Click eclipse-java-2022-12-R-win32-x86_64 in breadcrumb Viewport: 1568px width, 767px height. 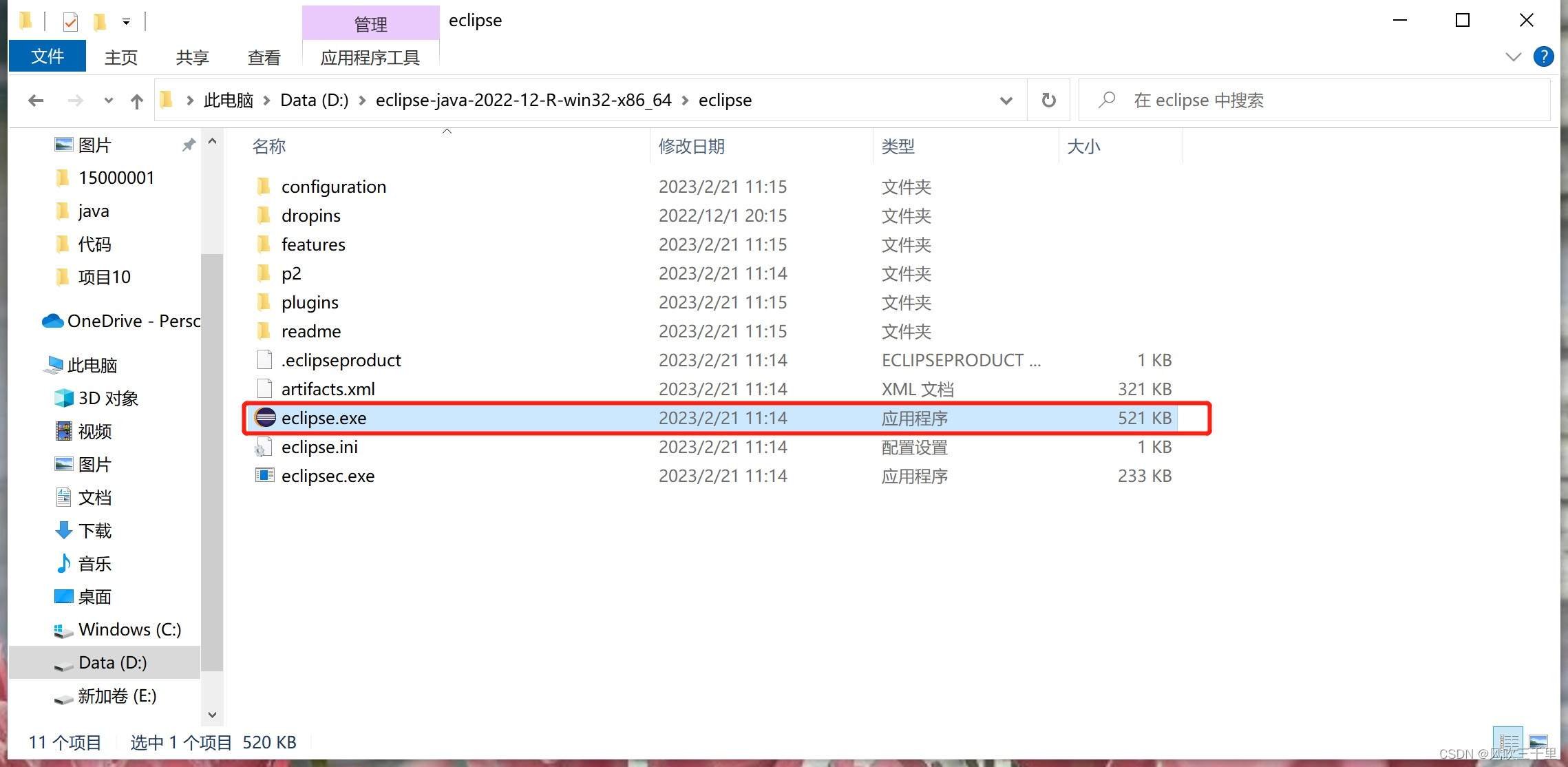pos(523,100)
